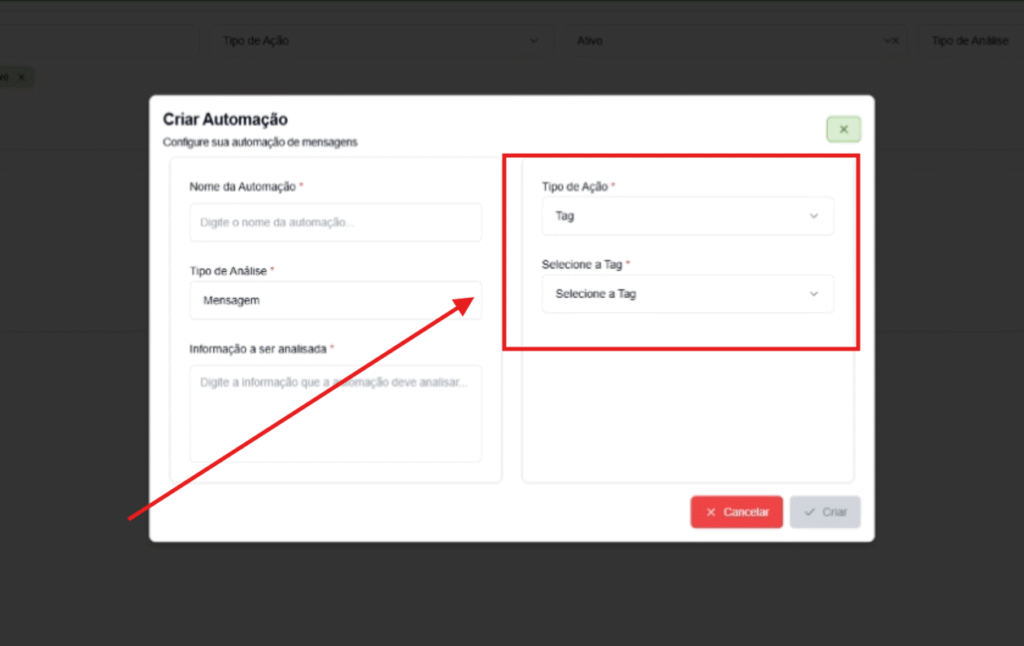Open the background Tipo de Análise filter

tap(970, 41)
